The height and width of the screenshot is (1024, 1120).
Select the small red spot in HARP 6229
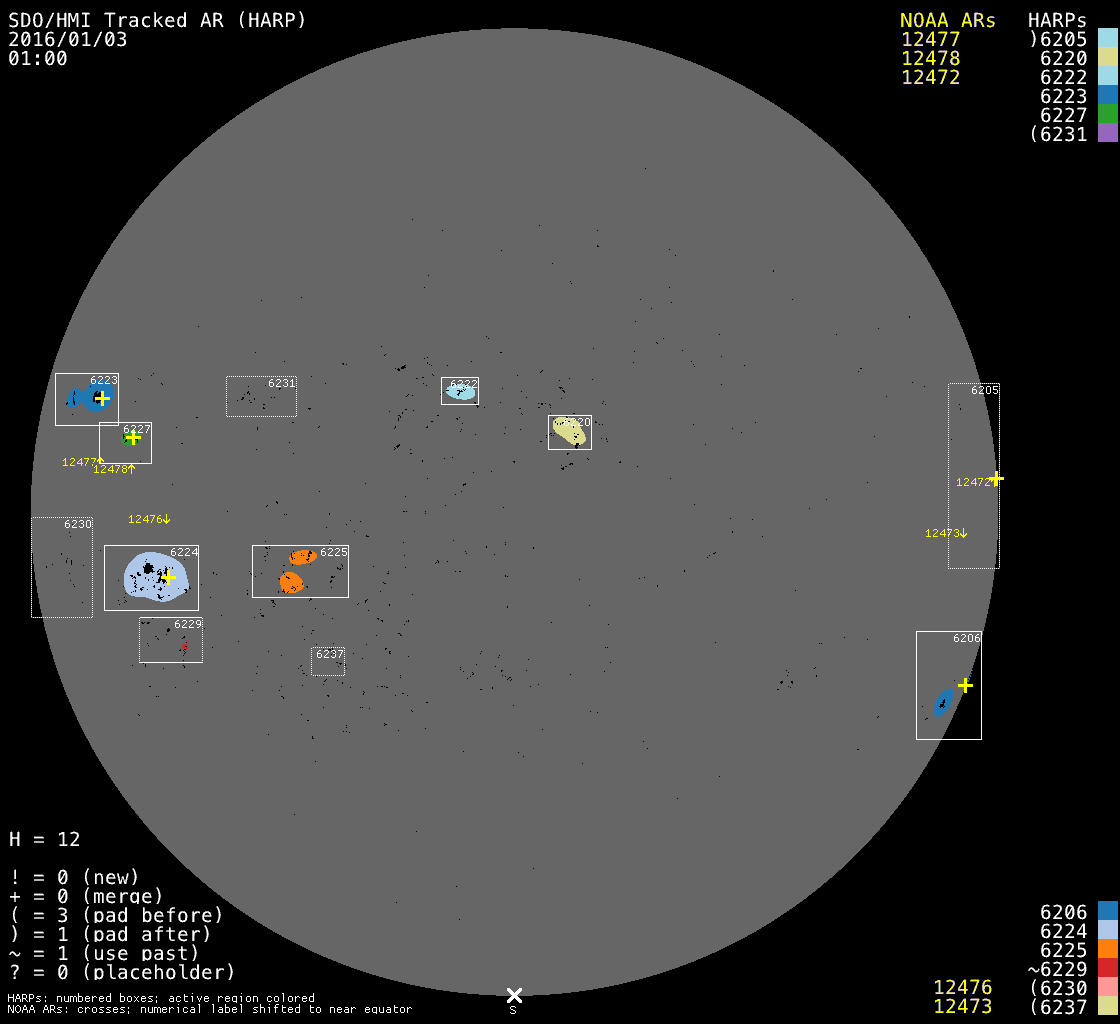coord(185,647)
